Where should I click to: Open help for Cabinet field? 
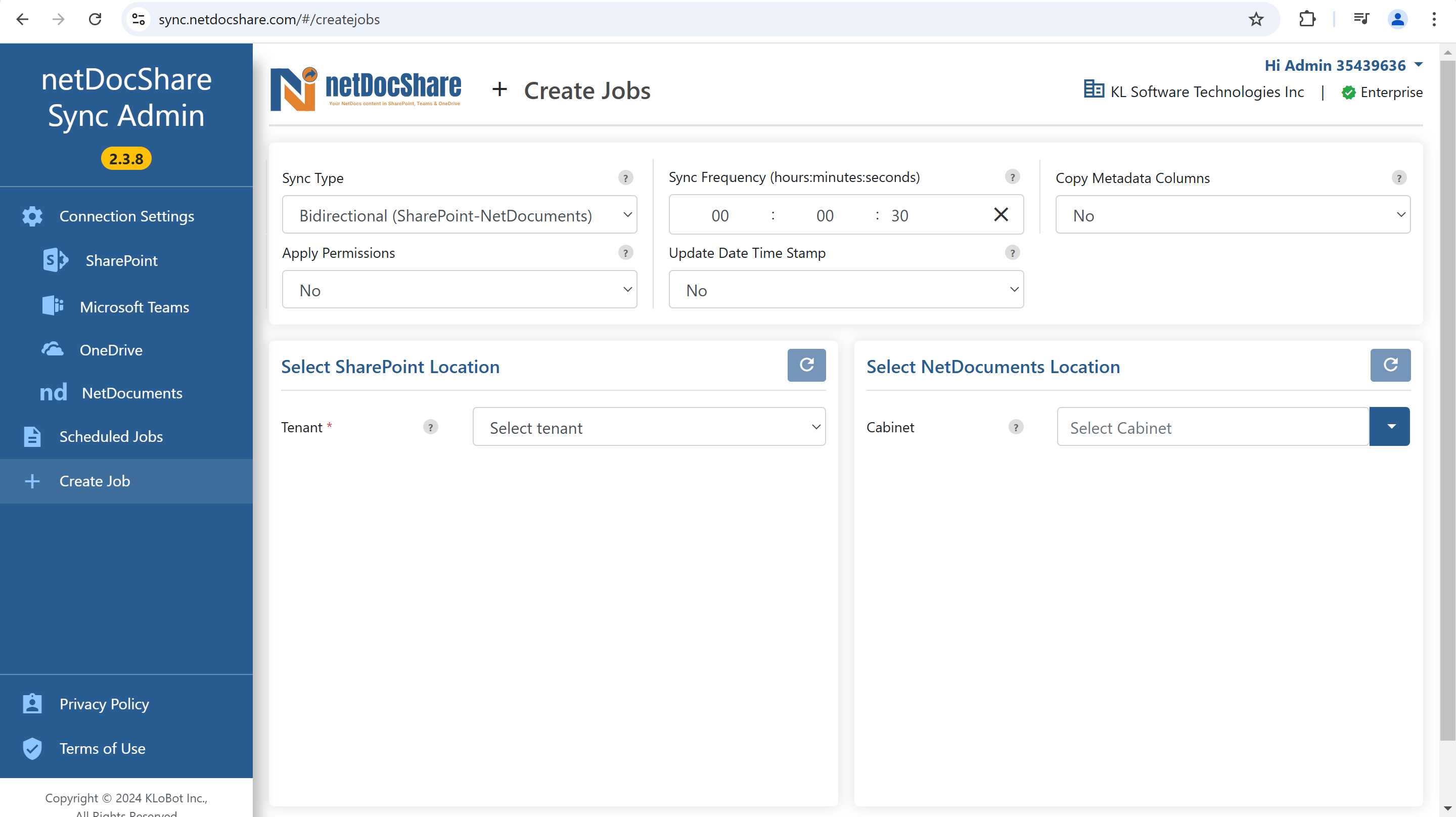(x=1016, y=427)
